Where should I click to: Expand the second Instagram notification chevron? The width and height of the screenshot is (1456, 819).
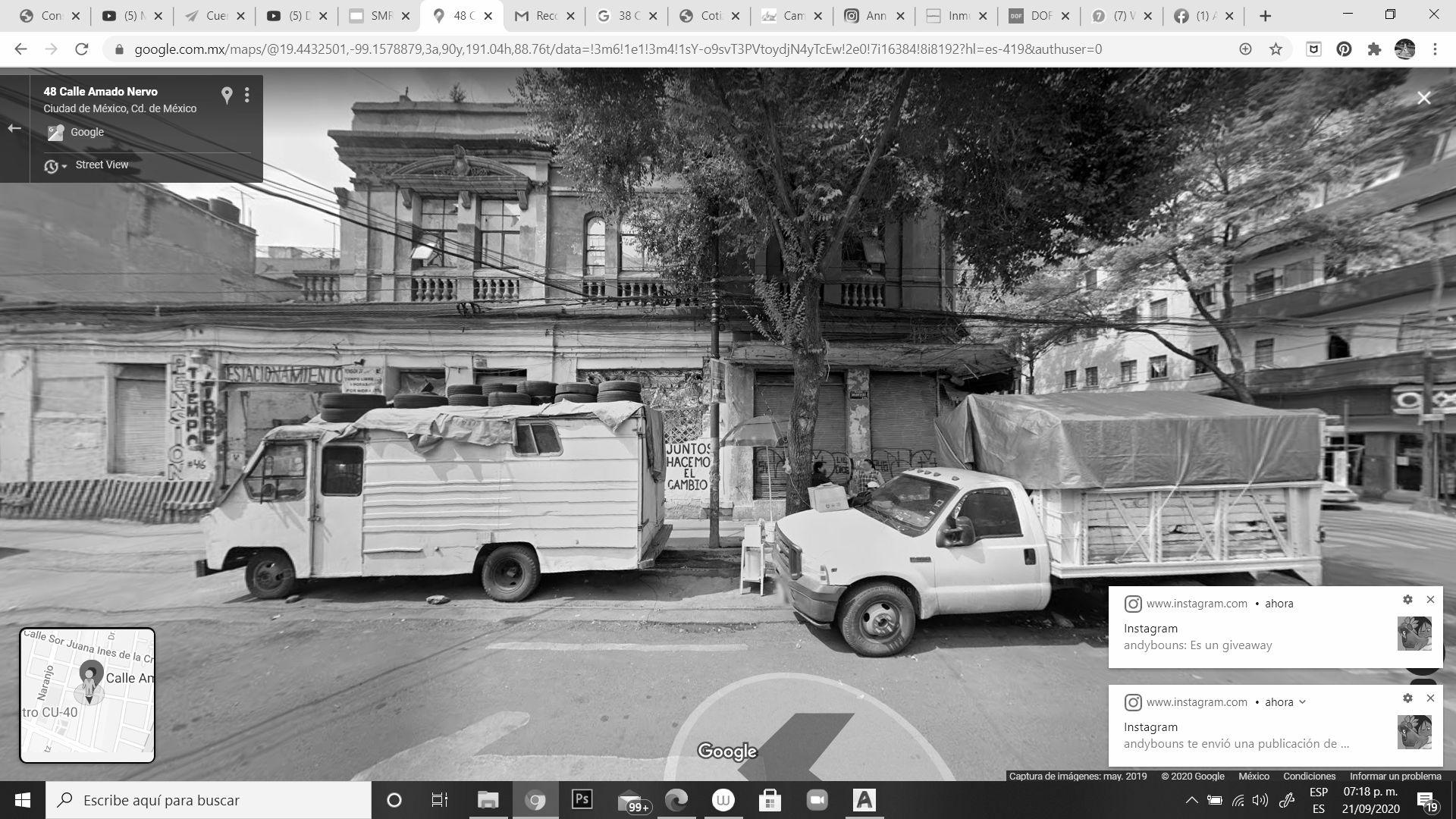pyautogui.click(x=1302, y=701)
